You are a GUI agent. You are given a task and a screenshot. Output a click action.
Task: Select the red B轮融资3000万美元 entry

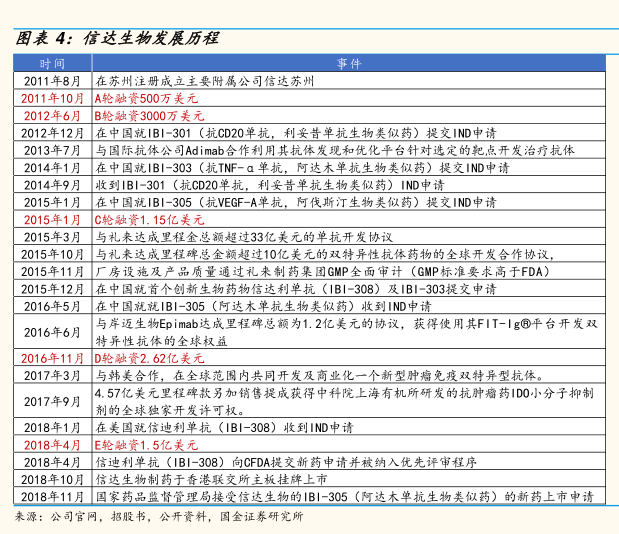[150, 115]
